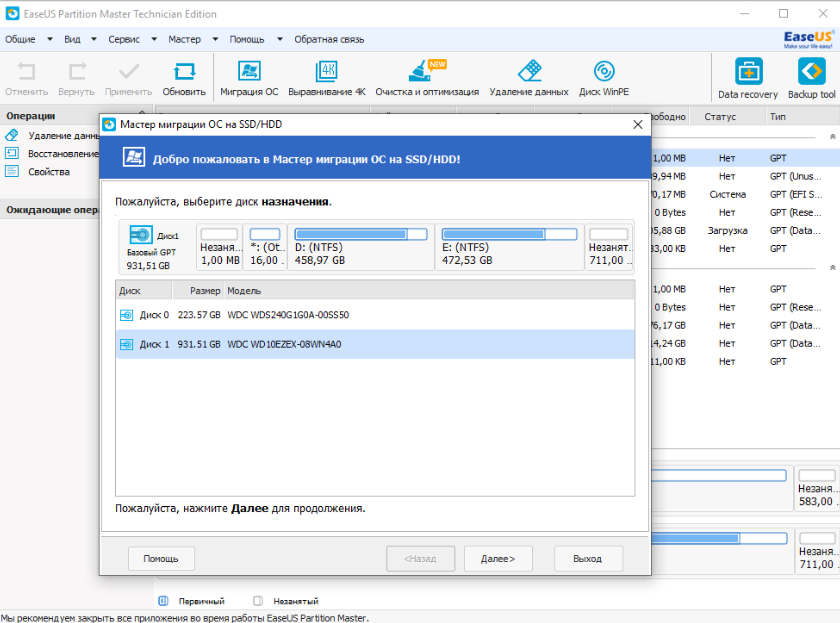The image size is (840, 623).
Task: Click the Диск column header
Action: [x=144, y=290]
